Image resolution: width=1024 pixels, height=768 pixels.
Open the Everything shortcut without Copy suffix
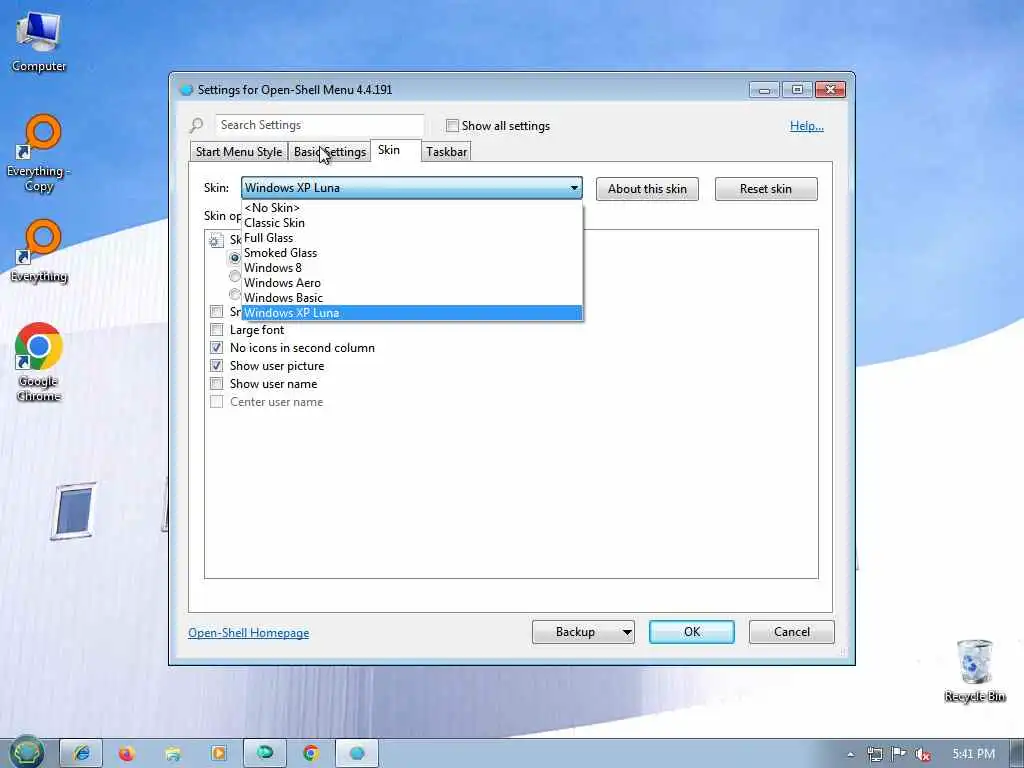point(39,251)
